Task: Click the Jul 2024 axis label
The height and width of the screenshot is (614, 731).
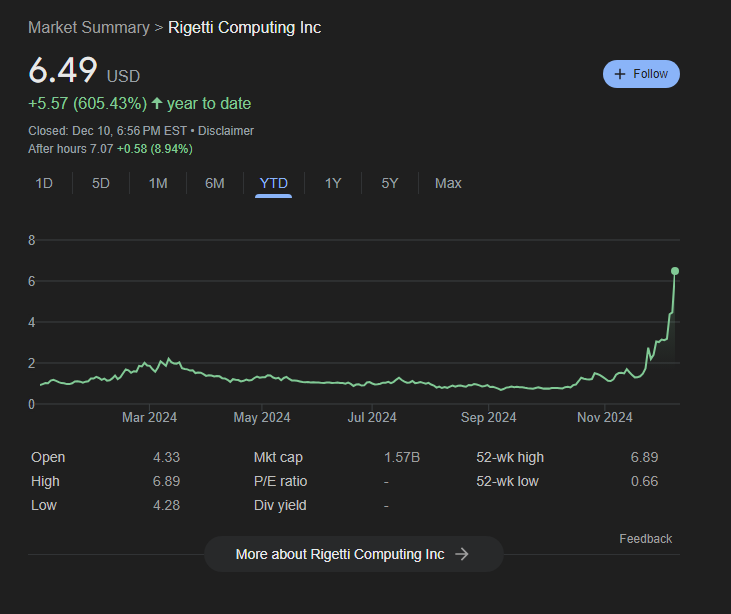Action: (x=372, y=417)
